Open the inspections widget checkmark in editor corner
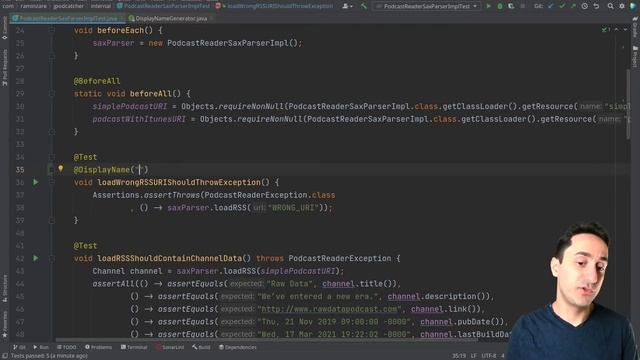Image resolution: width=640 pixels, height=360 pixels. click(606, 30)
